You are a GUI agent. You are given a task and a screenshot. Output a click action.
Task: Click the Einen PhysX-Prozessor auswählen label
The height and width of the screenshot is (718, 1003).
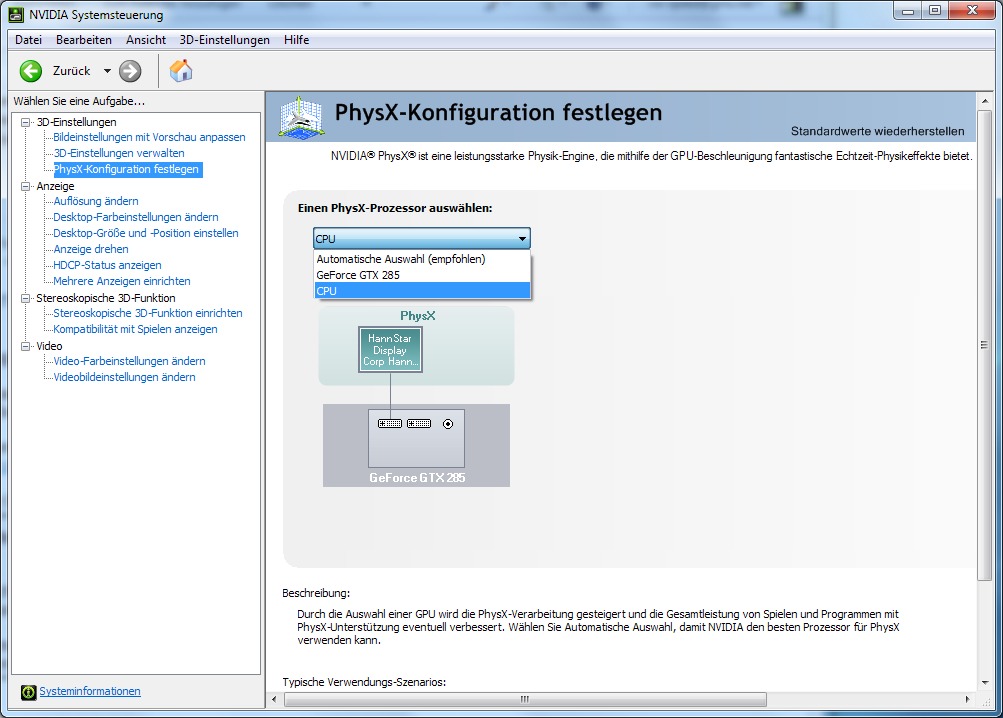(395, 208)
